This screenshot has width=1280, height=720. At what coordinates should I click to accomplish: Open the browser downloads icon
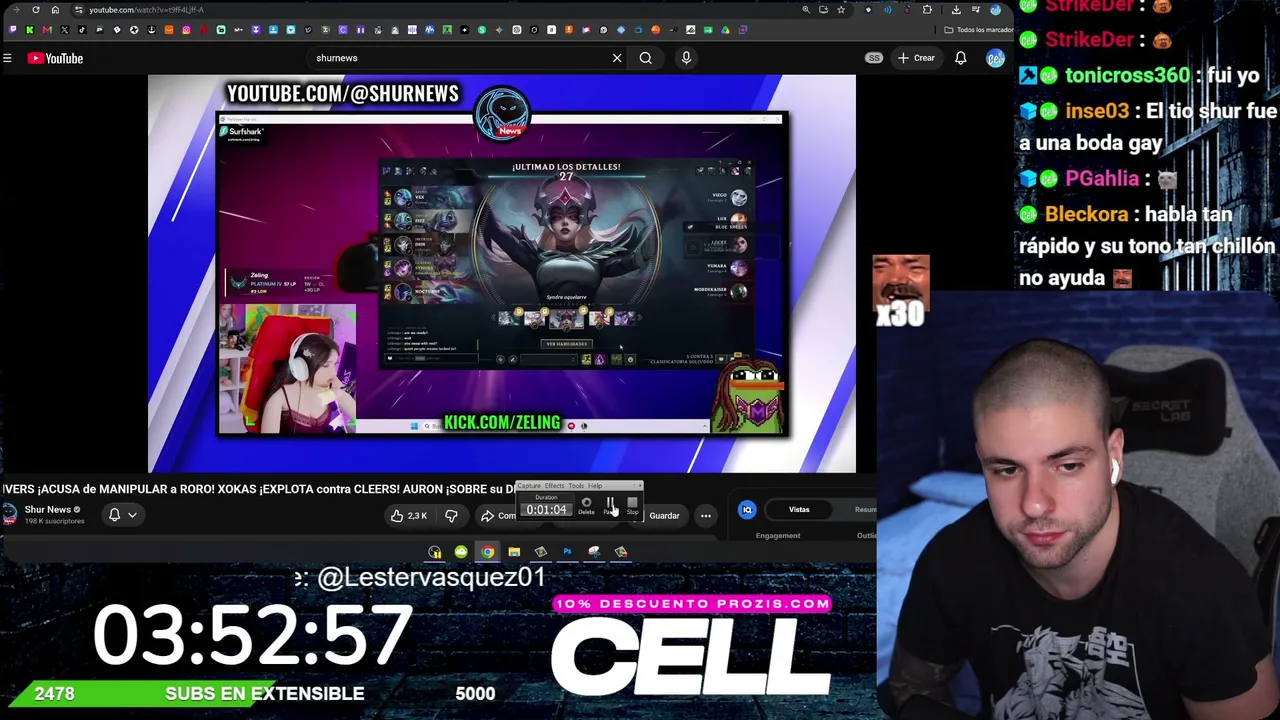[x=956, y=10]
